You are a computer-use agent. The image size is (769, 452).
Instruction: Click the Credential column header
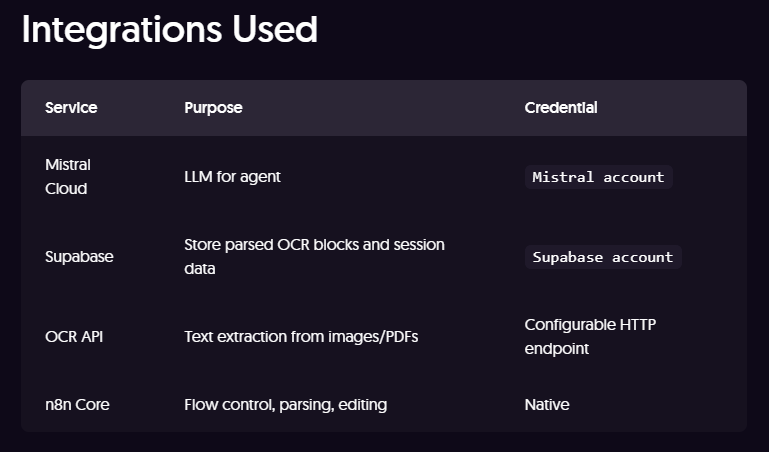560,108
